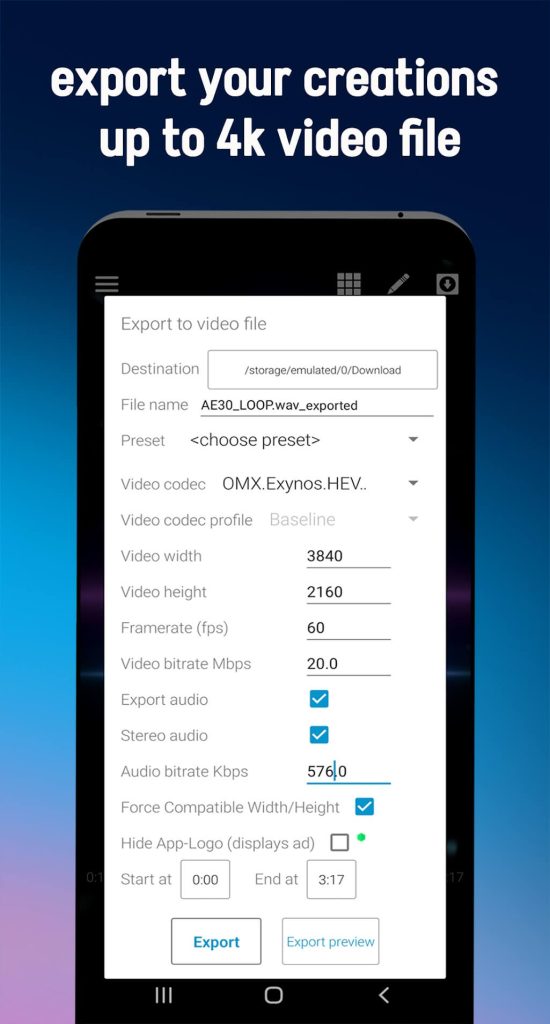Open the choose preset dropdown
This screenshot has width=550, height=1024.
(x=304, y=440)
